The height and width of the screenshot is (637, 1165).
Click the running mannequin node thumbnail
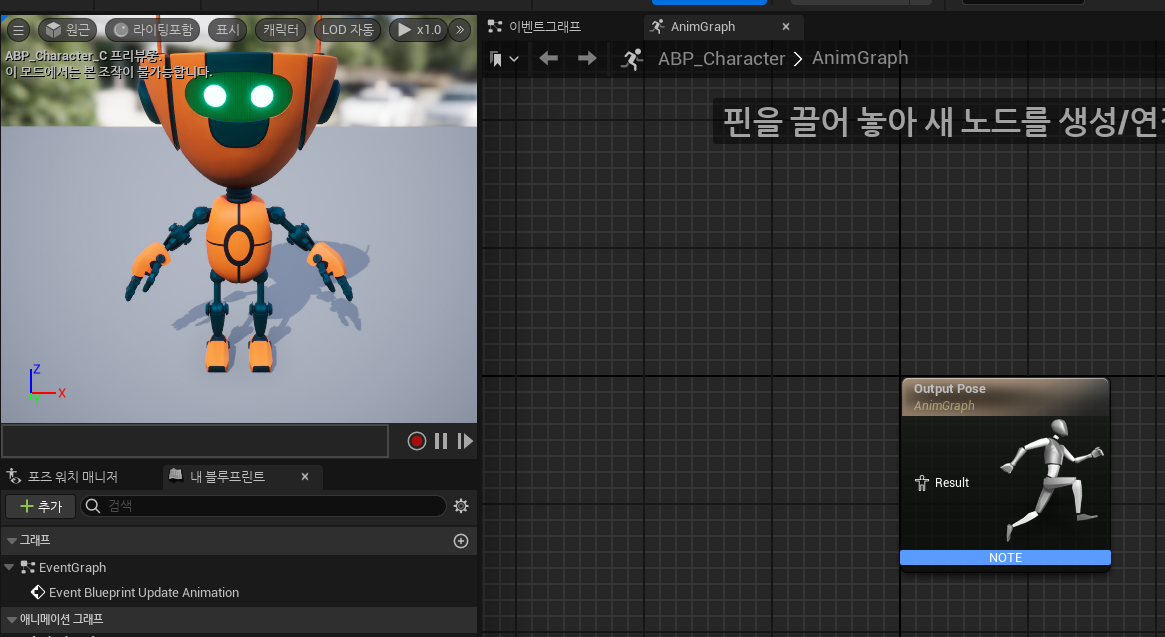click(1051, 479)
